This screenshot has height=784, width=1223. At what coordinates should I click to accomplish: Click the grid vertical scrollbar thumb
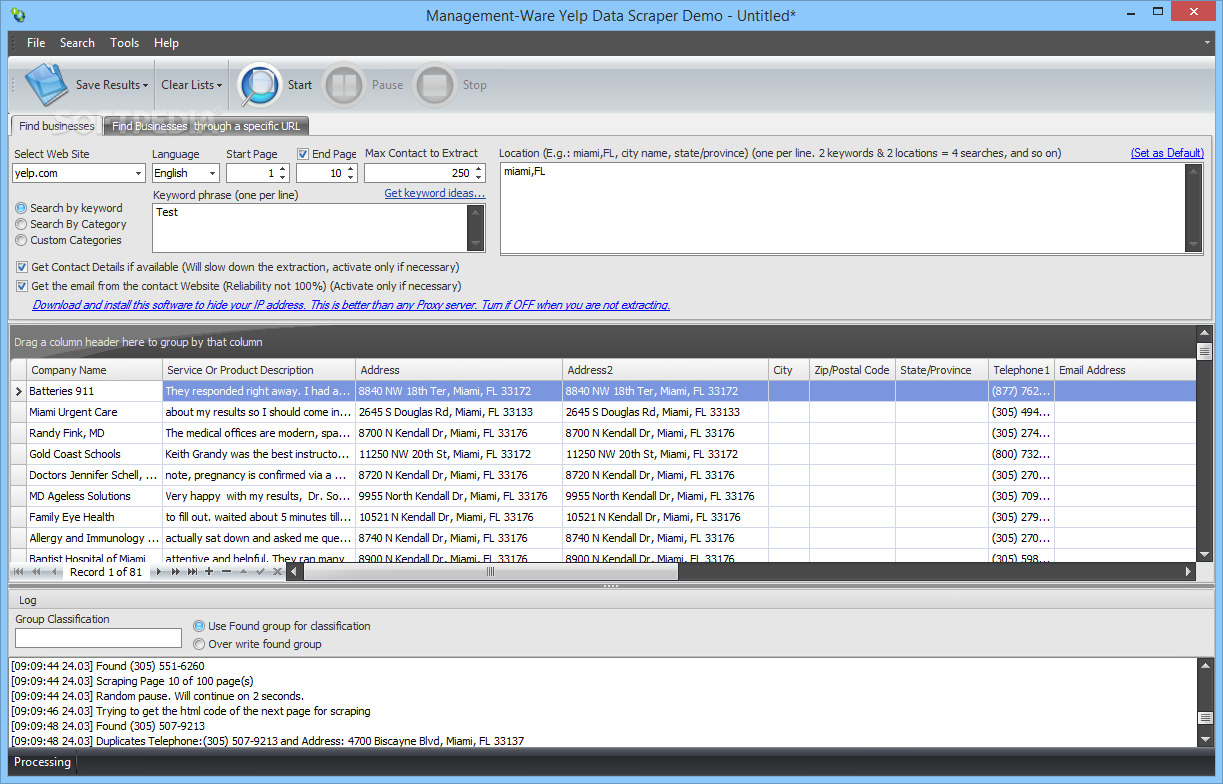pyautogui.click(x=1205, y=351)
